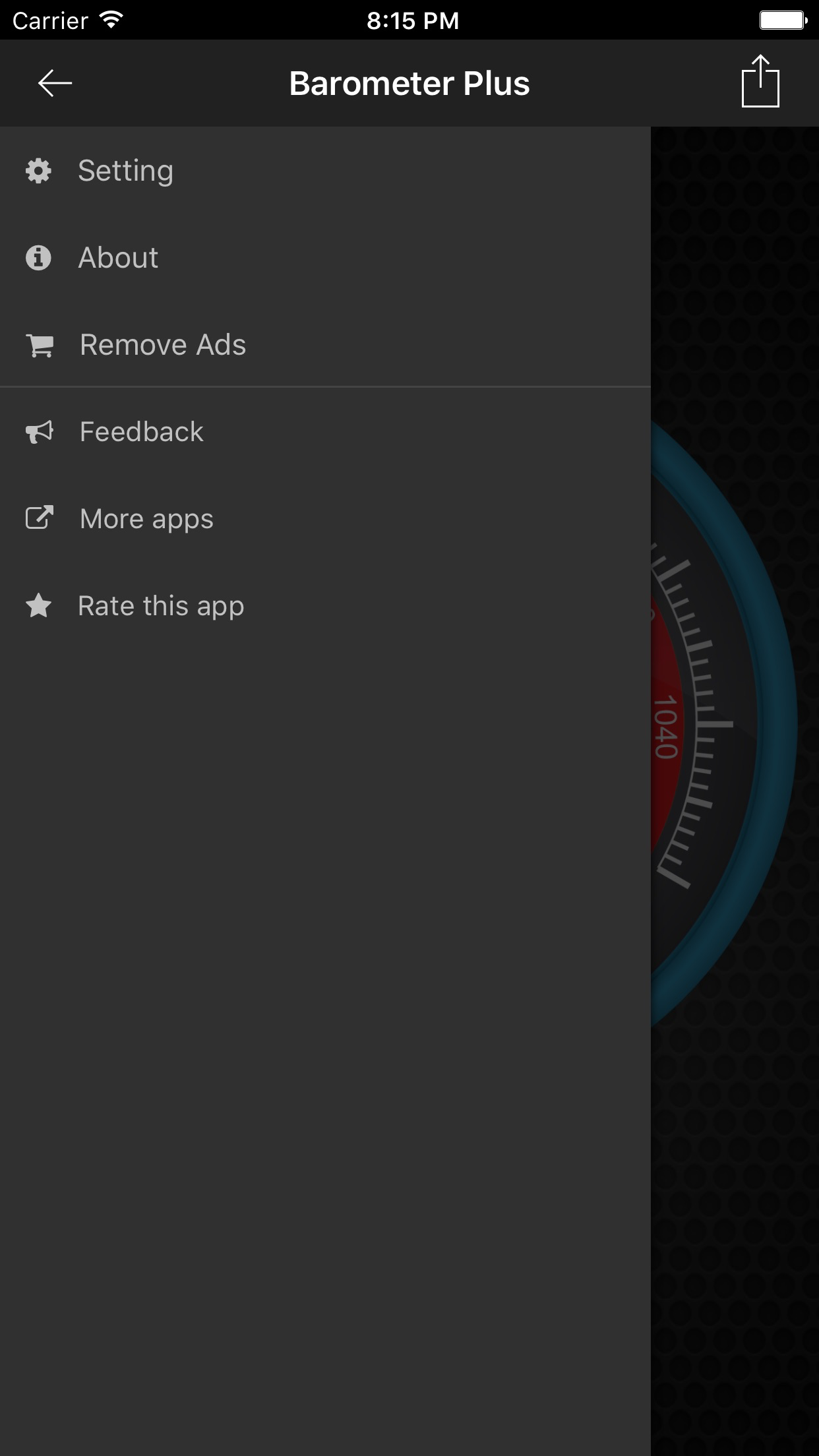Click the Barometer Plus title
The width and height of the screenshot is (819, 1456).
pyautogui.click(x=409, y=84)
